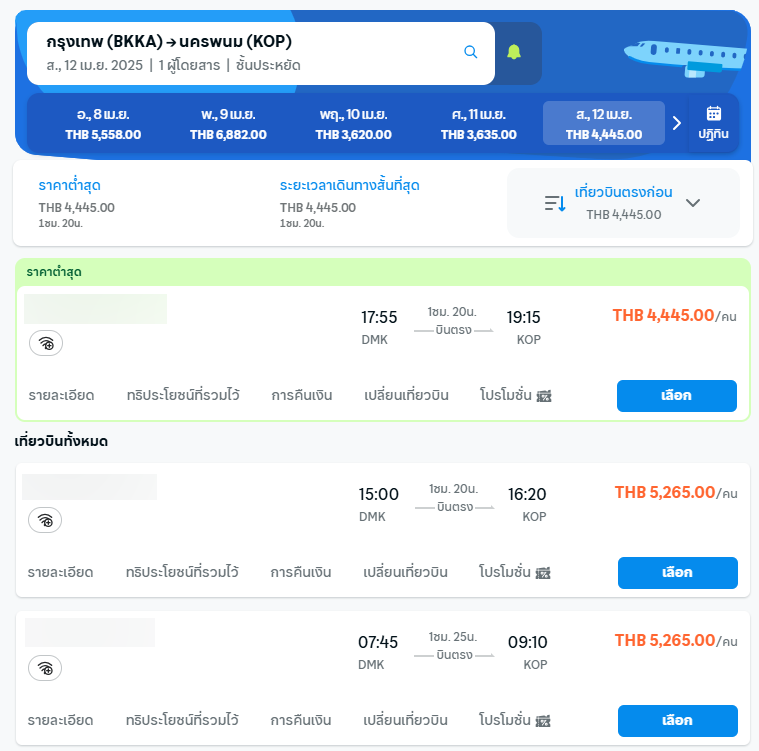759x751 pixels.
Task: Toggle the price alert bell icon
Action: (514, 52)
